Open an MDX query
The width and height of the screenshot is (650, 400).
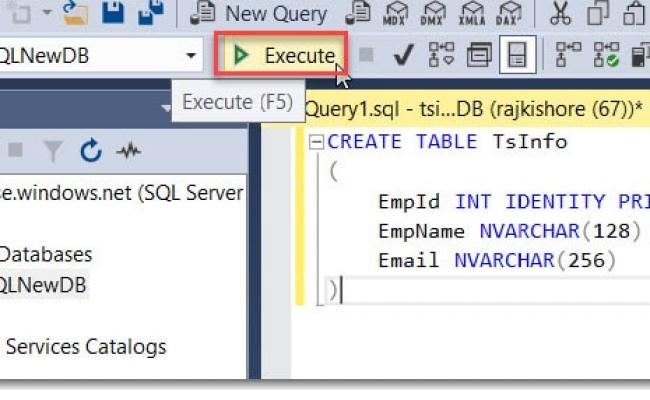click(x=394, y=13)
